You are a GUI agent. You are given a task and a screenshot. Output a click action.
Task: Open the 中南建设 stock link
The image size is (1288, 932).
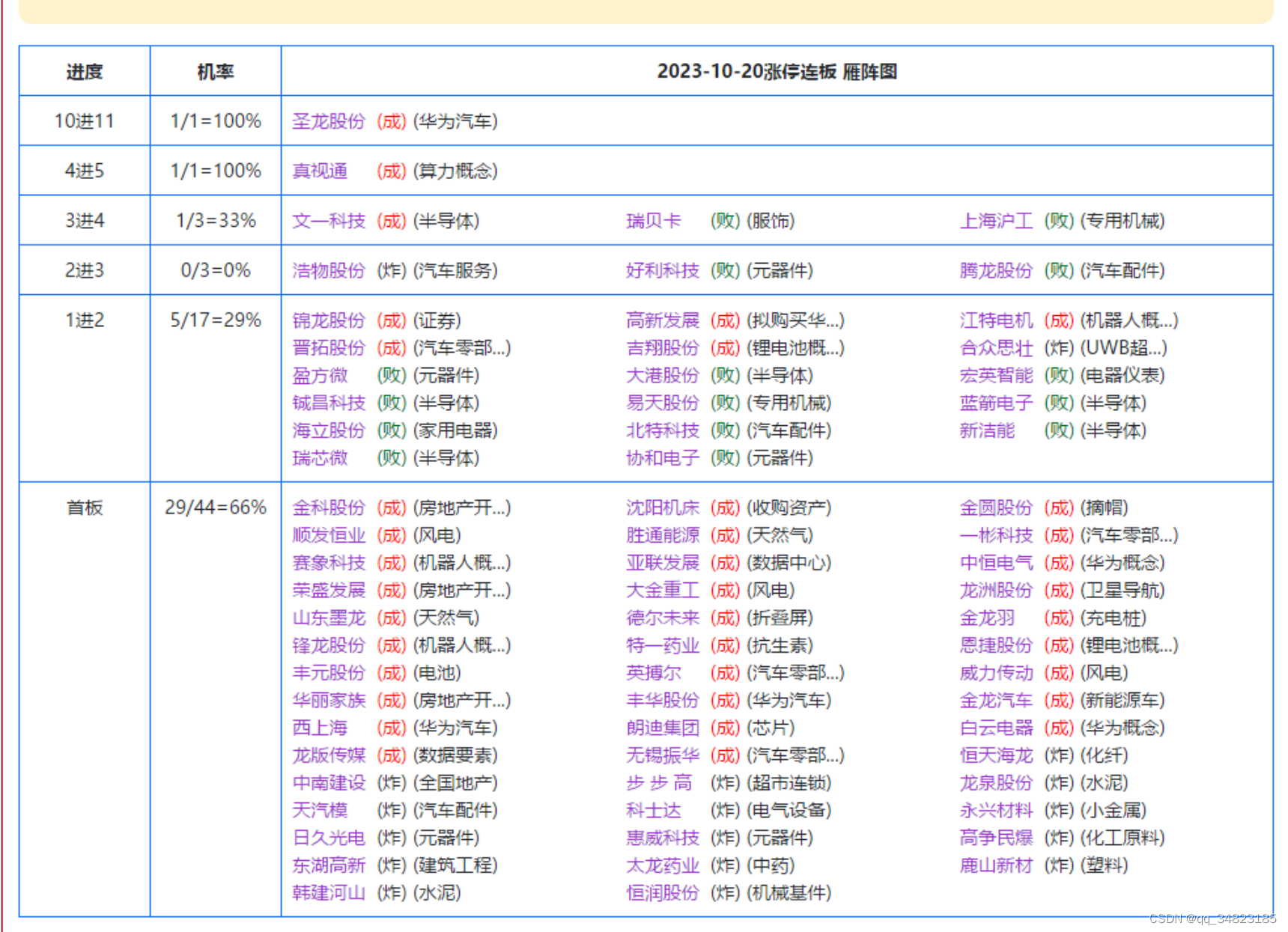pos(329,783)
